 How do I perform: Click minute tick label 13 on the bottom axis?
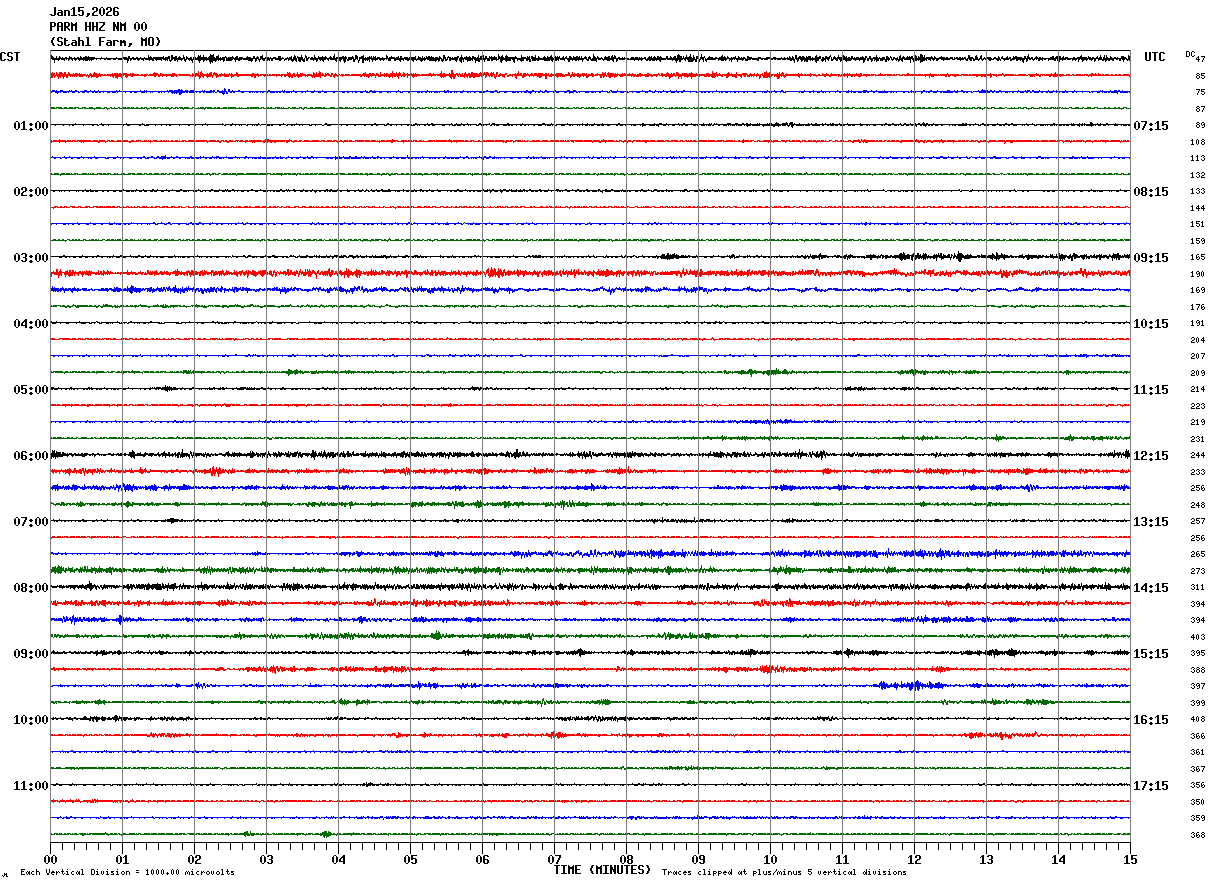[986, 859]
